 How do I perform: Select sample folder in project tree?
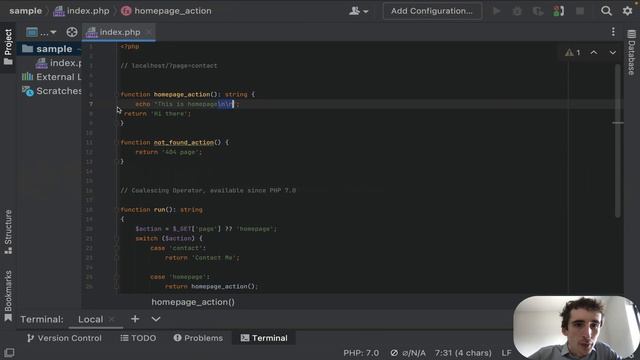pos(49,49)
